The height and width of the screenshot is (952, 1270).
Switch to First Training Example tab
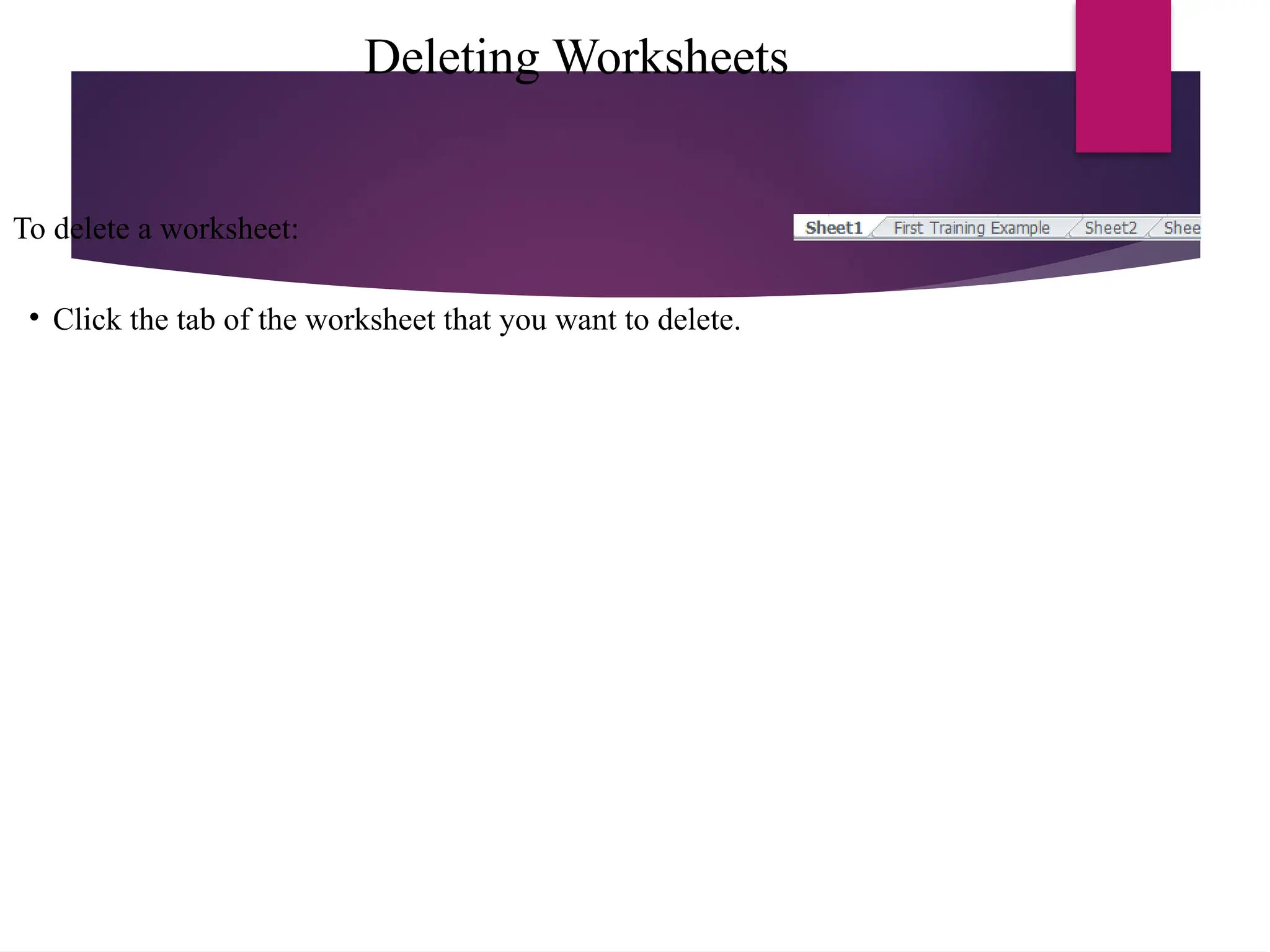971,228
